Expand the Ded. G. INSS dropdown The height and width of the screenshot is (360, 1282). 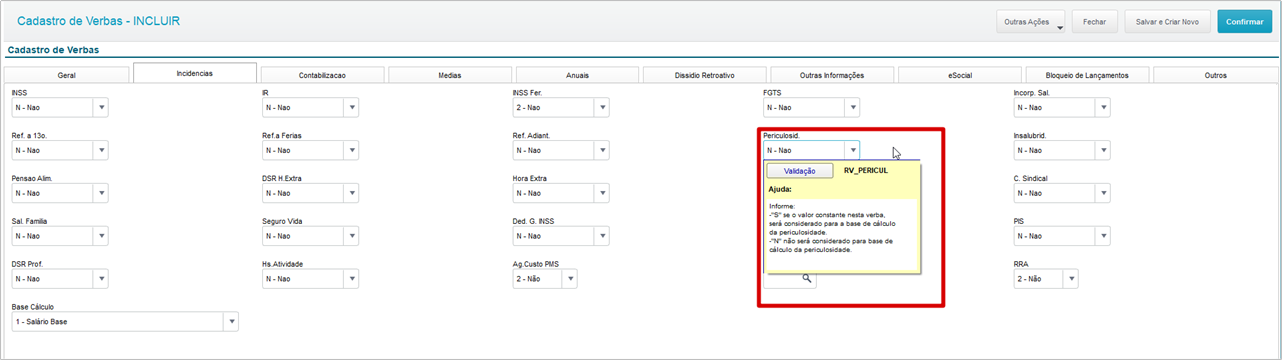[x=601, y=236]
